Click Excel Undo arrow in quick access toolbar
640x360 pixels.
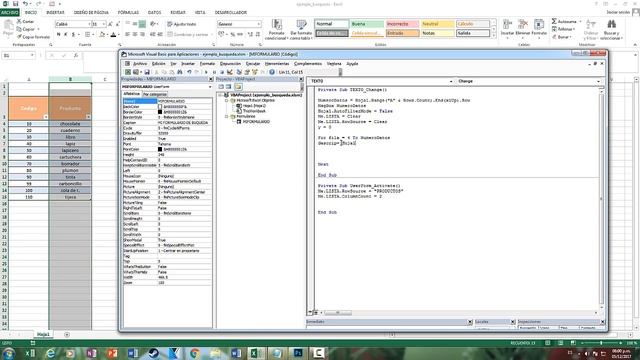[x=25, y=4]
